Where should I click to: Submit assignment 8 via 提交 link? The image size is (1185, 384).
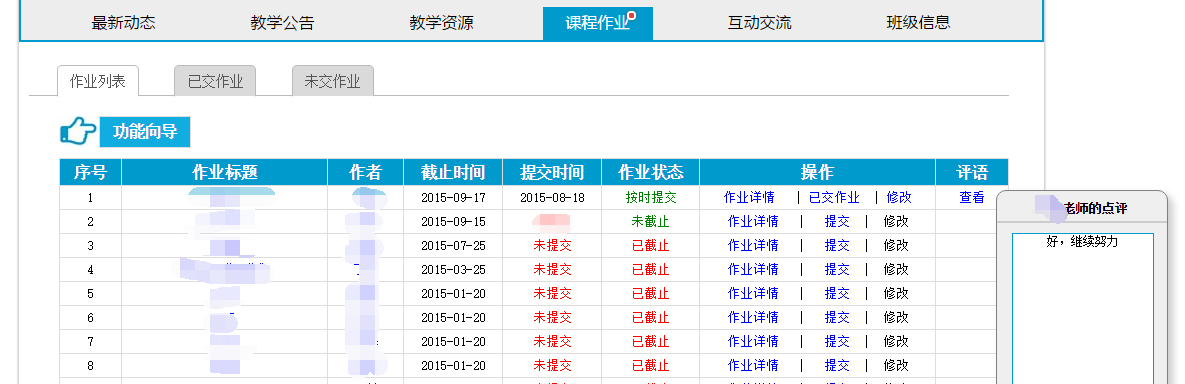coord(837,366)
